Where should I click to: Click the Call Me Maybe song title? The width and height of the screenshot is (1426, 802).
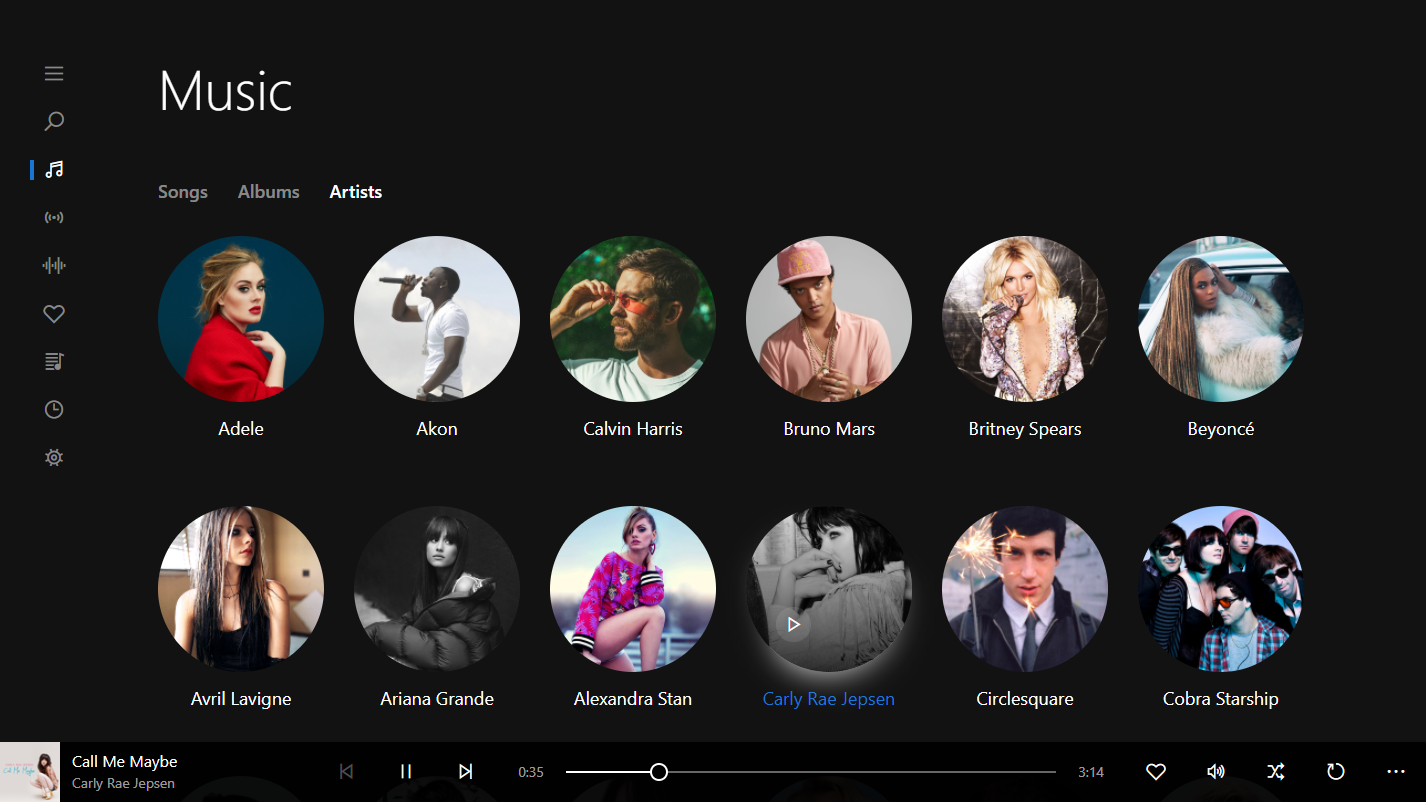pos(125,762)
